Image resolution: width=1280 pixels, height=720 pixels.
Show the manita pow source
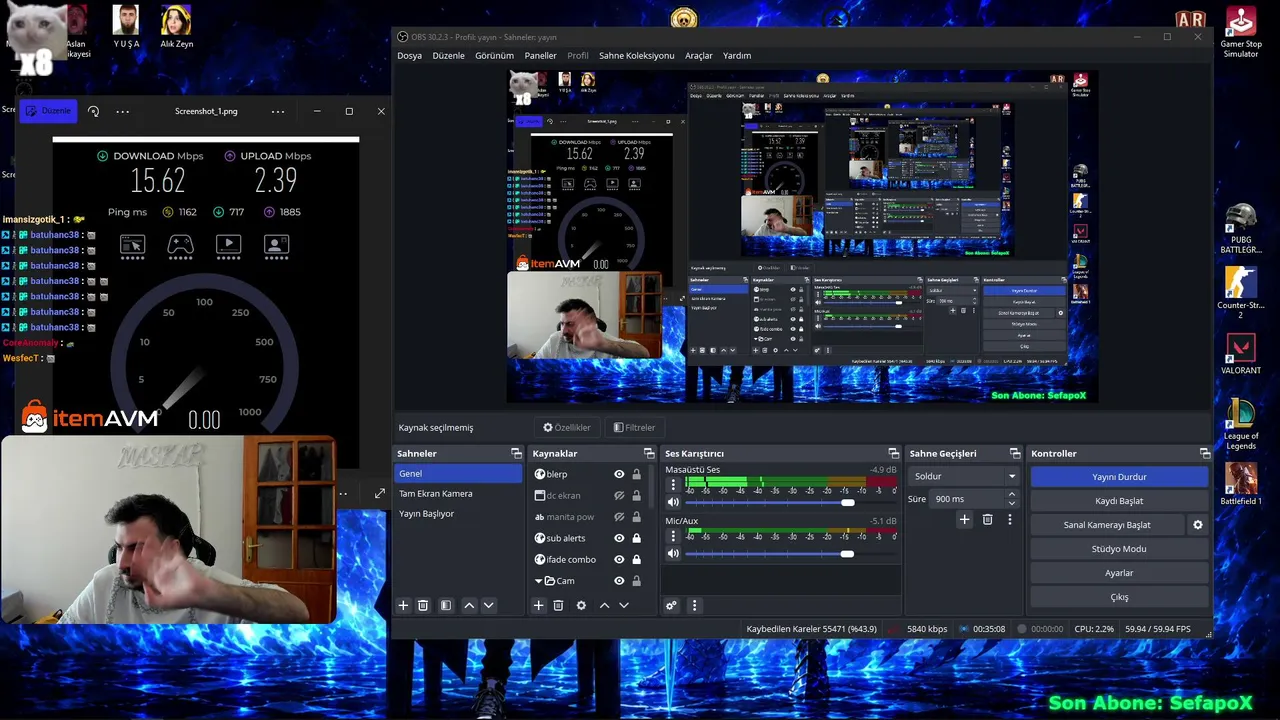click(619, 517)
